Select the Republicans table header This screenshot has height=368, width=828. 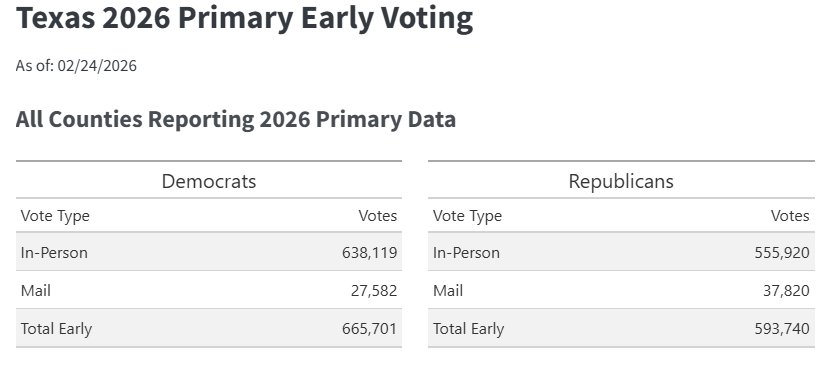[x=621, y=181]
